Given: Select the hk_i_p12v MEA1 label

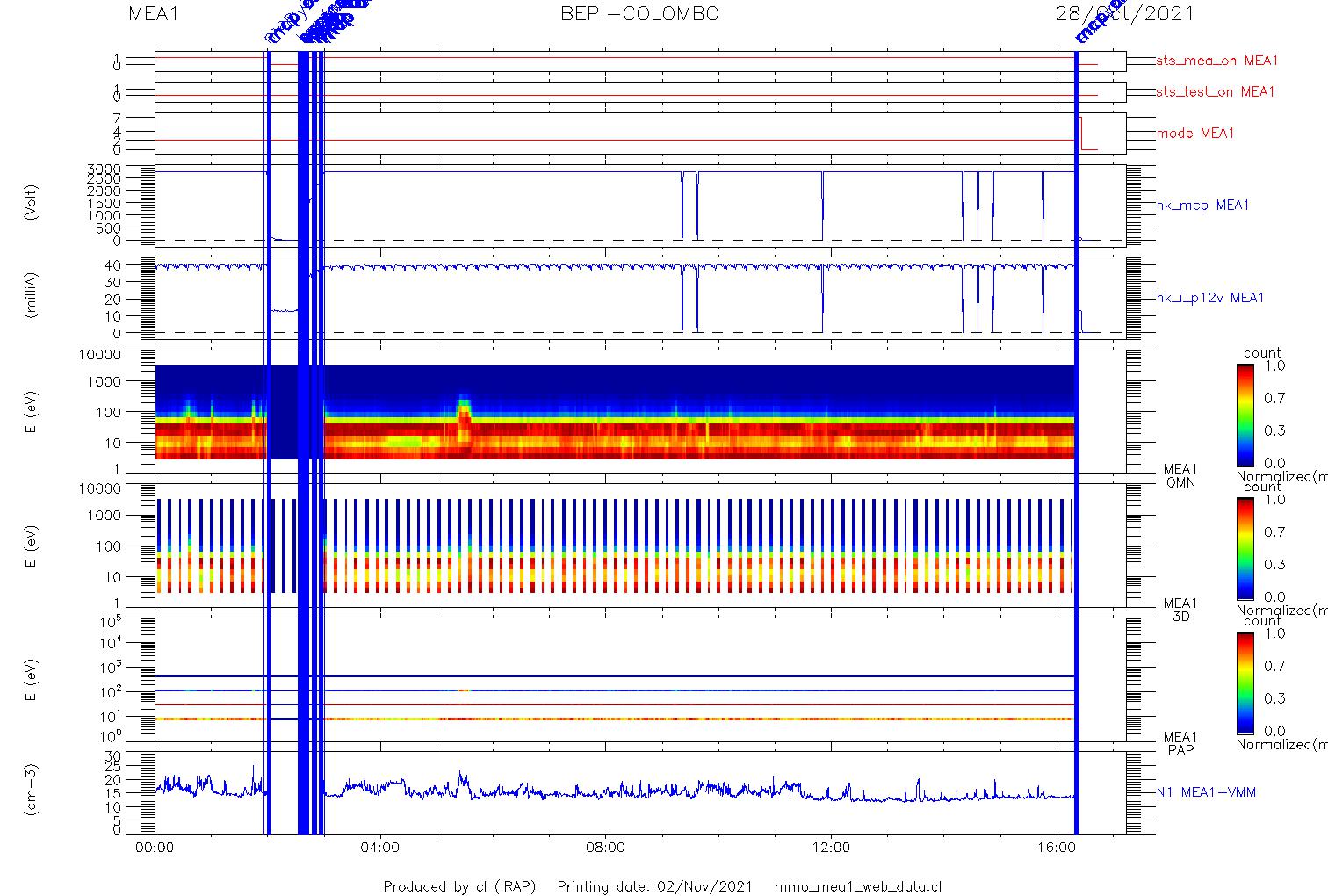Looking at the screenshot, I should (x=1210, y=298).
